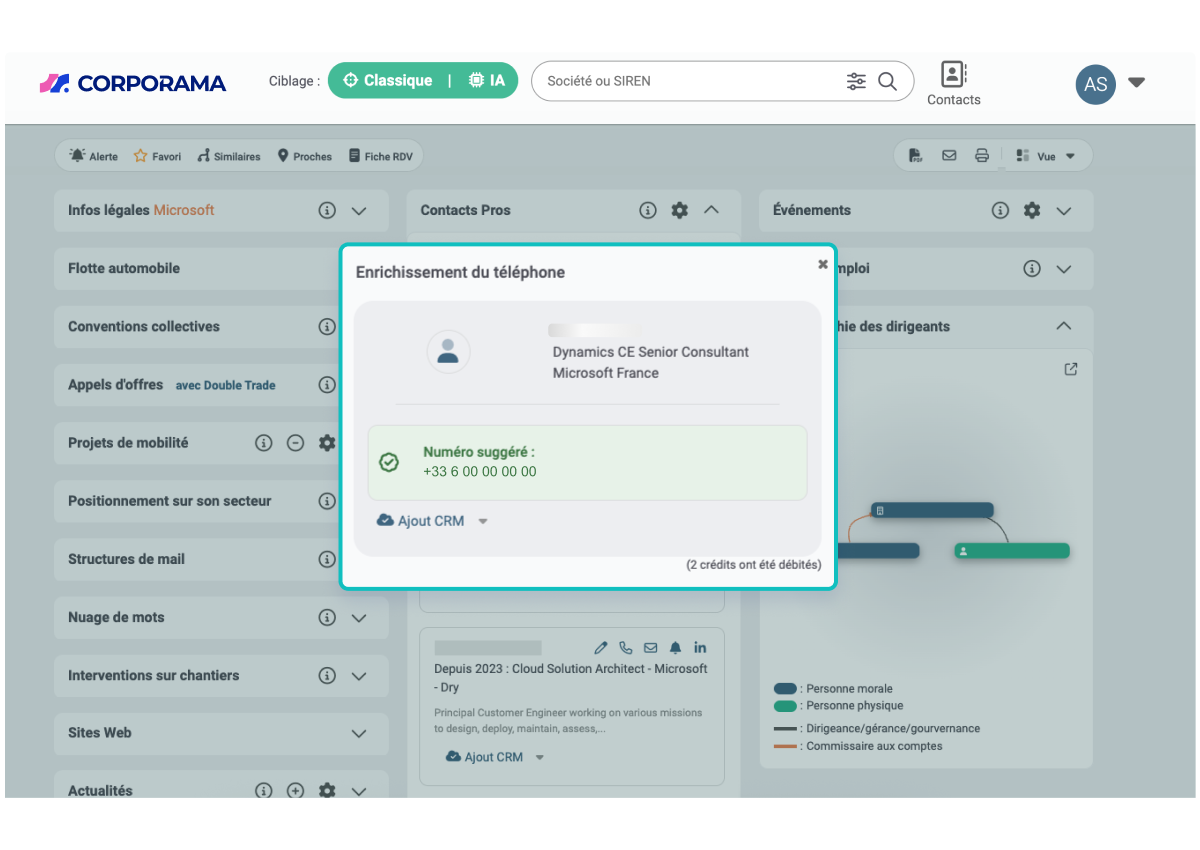Show info for Conventions collectives
Image resolution: width=1200 pixels, height=850 pixels.
click(x=327, y=327)
